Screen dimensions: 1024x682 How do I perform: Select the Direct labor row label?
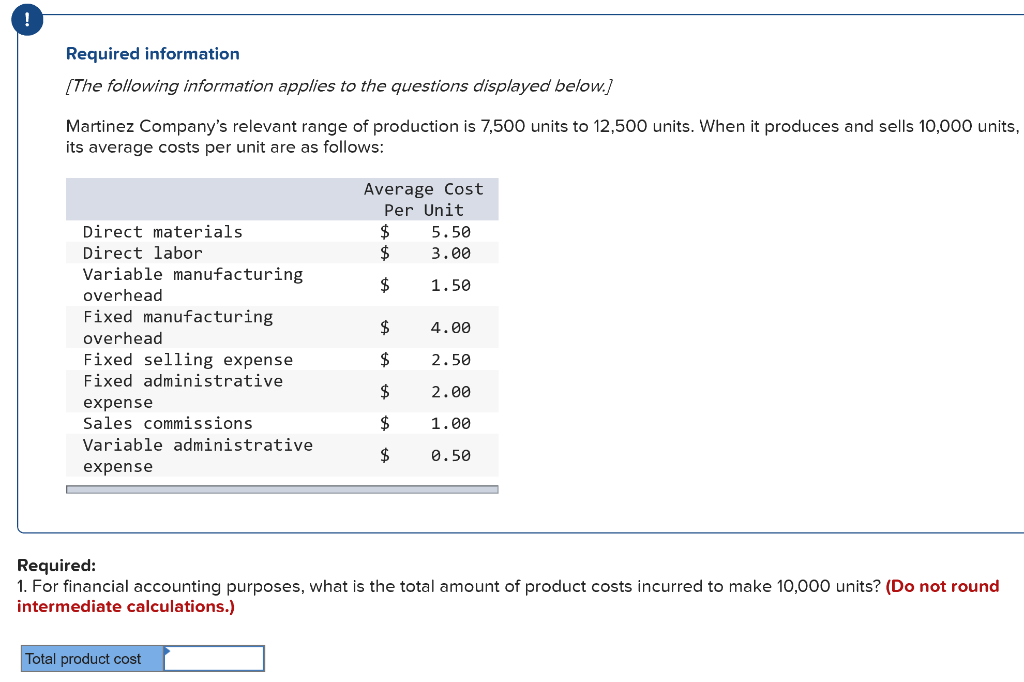point(142,253)
